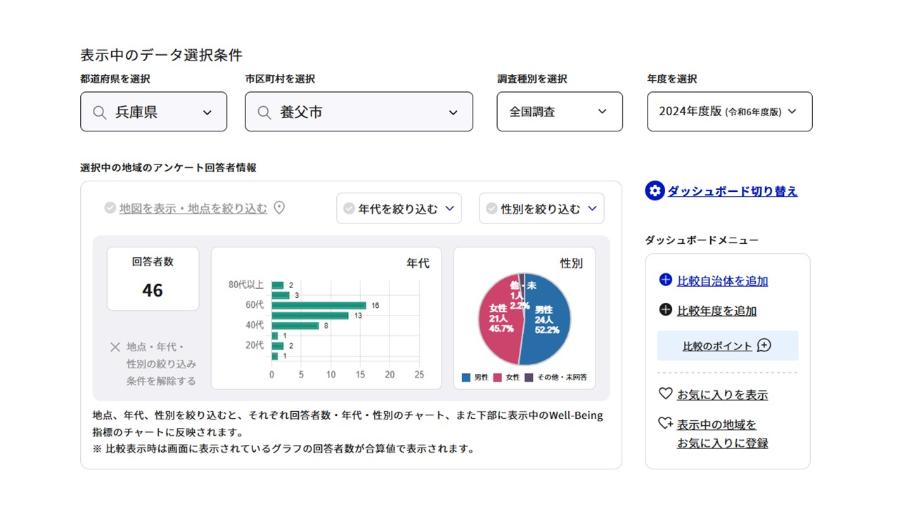This screenshot has width=900, height=506.
Task: Expand the 年度 dropdown showing 2024年度版
Action: coord(729,112)
